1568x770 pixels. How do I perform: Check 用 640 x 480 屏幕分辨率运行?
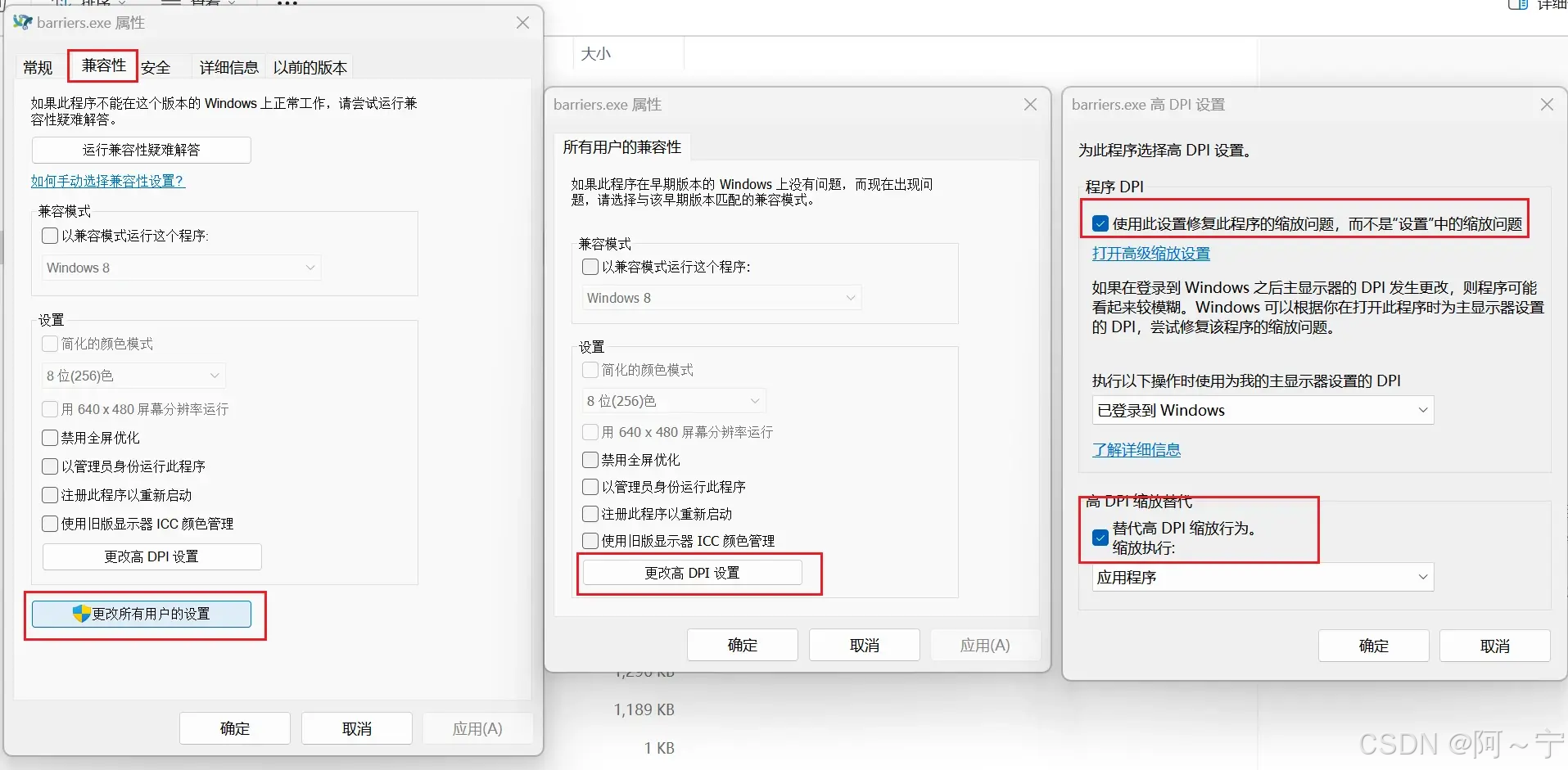(49, 409)
